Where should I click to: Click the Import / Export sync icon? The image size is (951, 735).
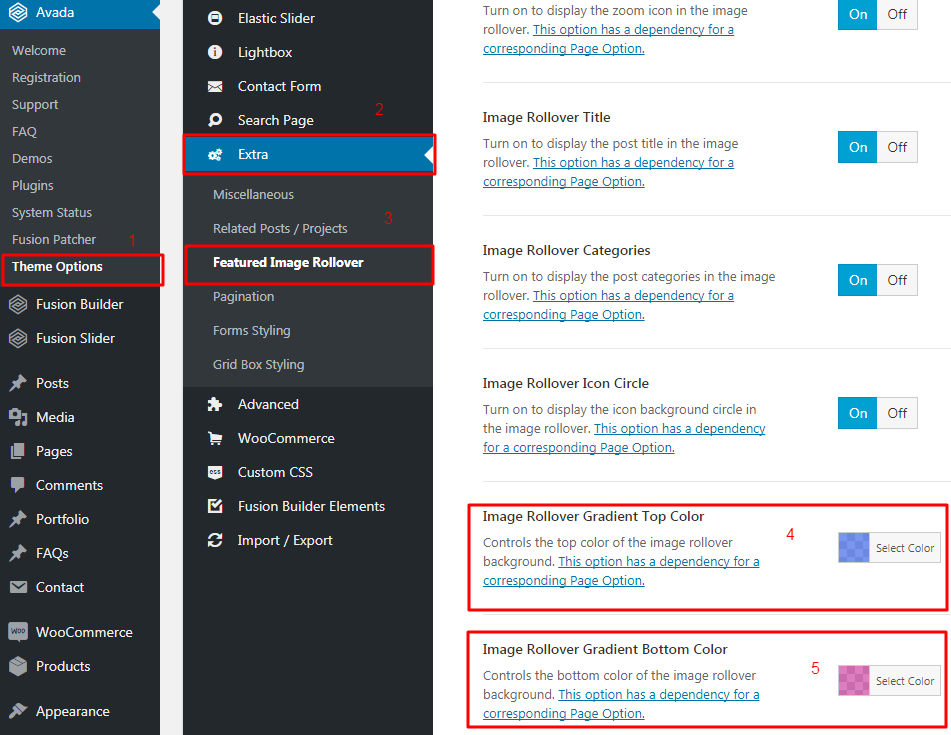(214, 539)
